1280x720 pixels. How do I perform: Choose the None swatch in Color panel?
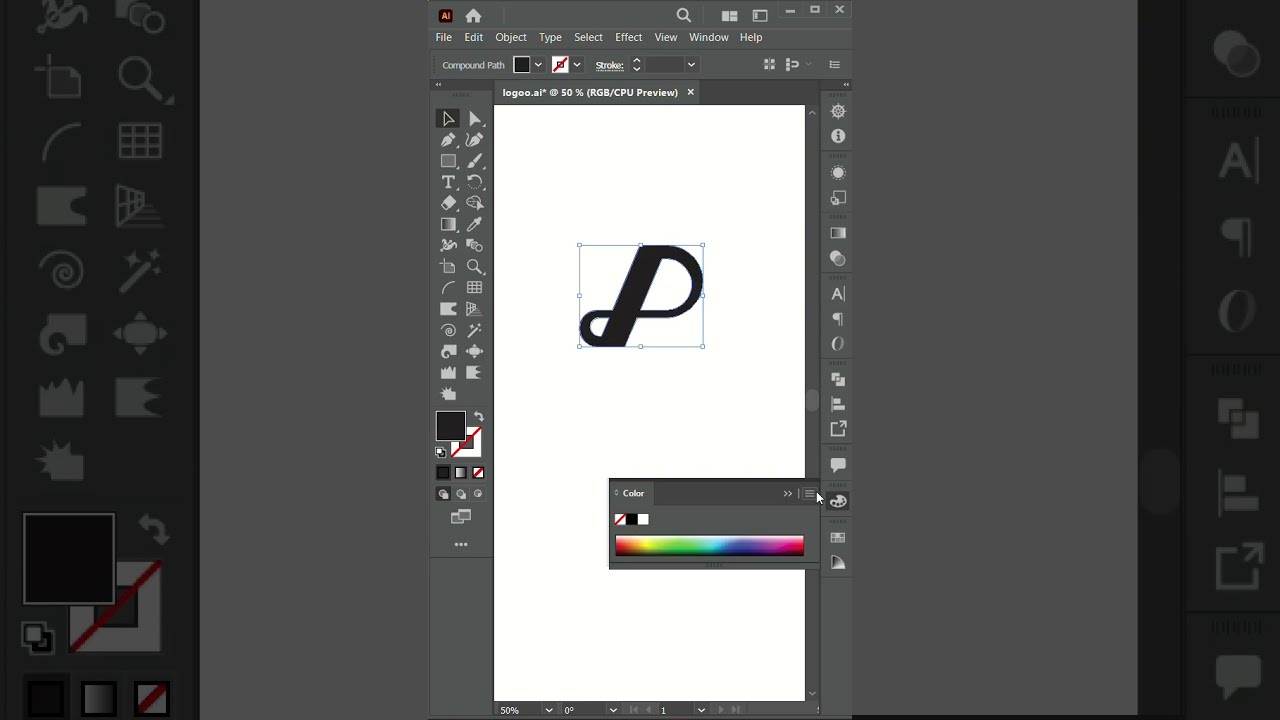click(620, 519)
